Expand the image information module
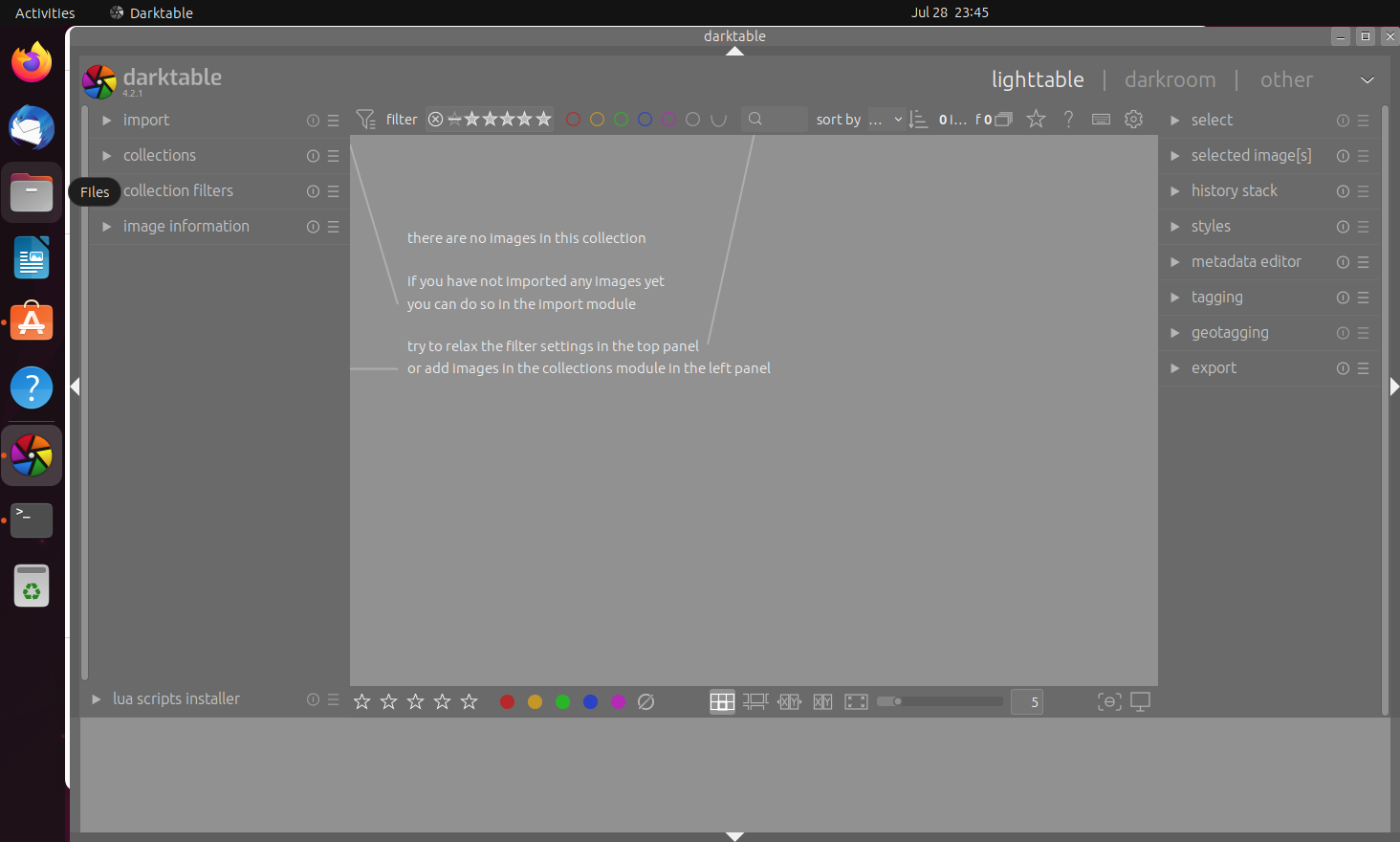This screenshot has height=842, width=1400. (x=107, y=227)
